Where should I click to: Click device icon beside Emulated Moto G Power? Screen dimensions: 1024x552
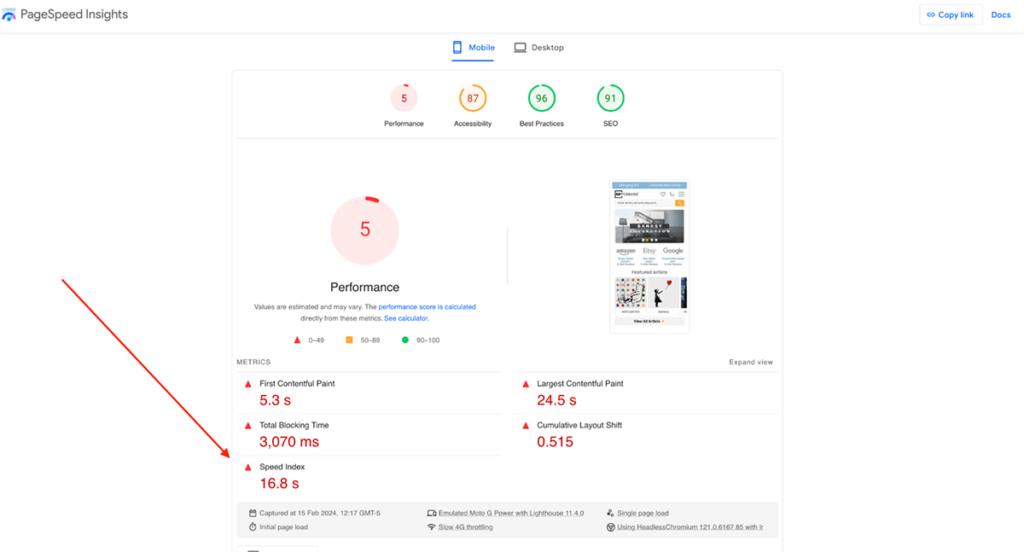(x=432, y=513)
